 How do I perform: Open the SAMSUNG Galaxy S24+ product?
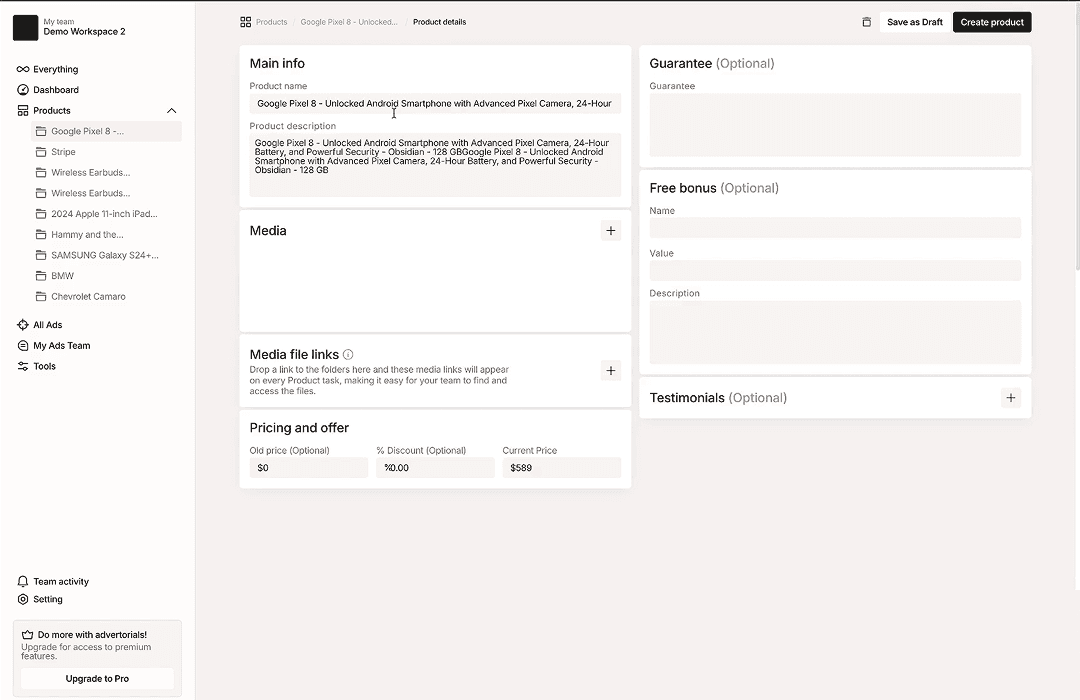(104, 255)
